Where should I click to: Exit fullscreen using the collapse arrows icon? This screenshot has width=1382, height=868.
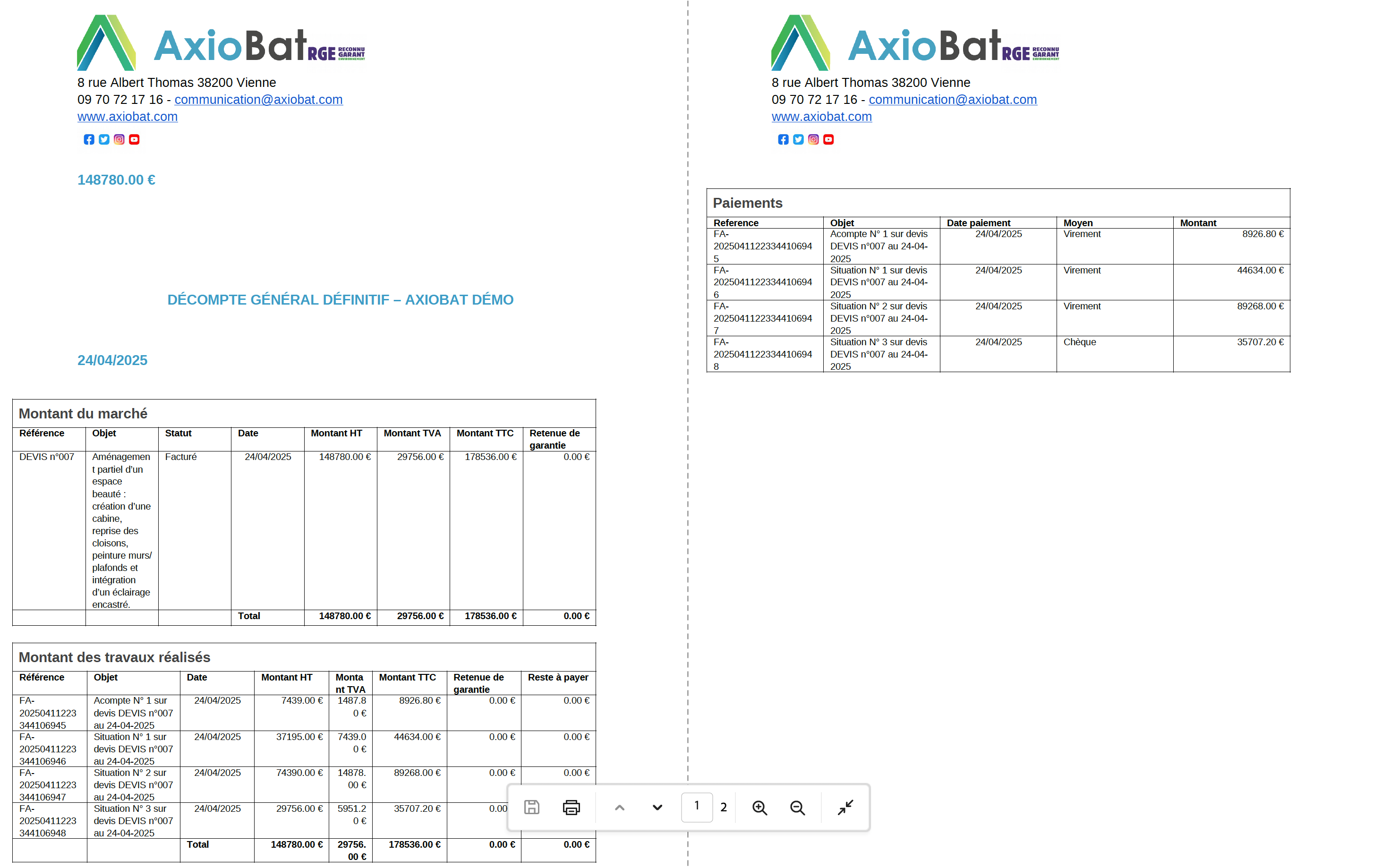pos(845,807)
